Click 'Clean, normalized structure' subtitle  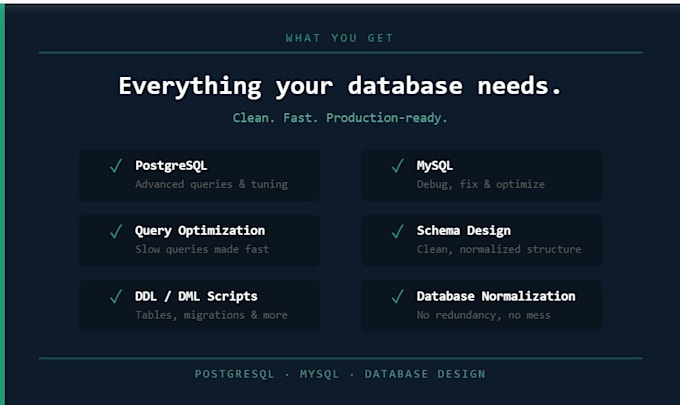499,249
